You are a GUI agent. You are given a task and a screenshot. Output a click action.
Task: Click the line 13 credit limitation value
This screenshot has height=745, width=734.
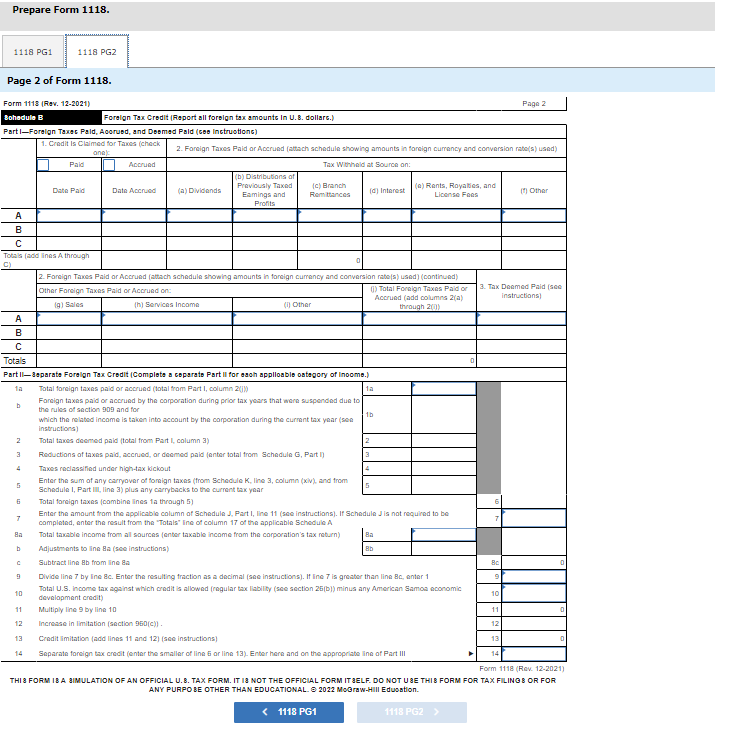coord(534,639)
